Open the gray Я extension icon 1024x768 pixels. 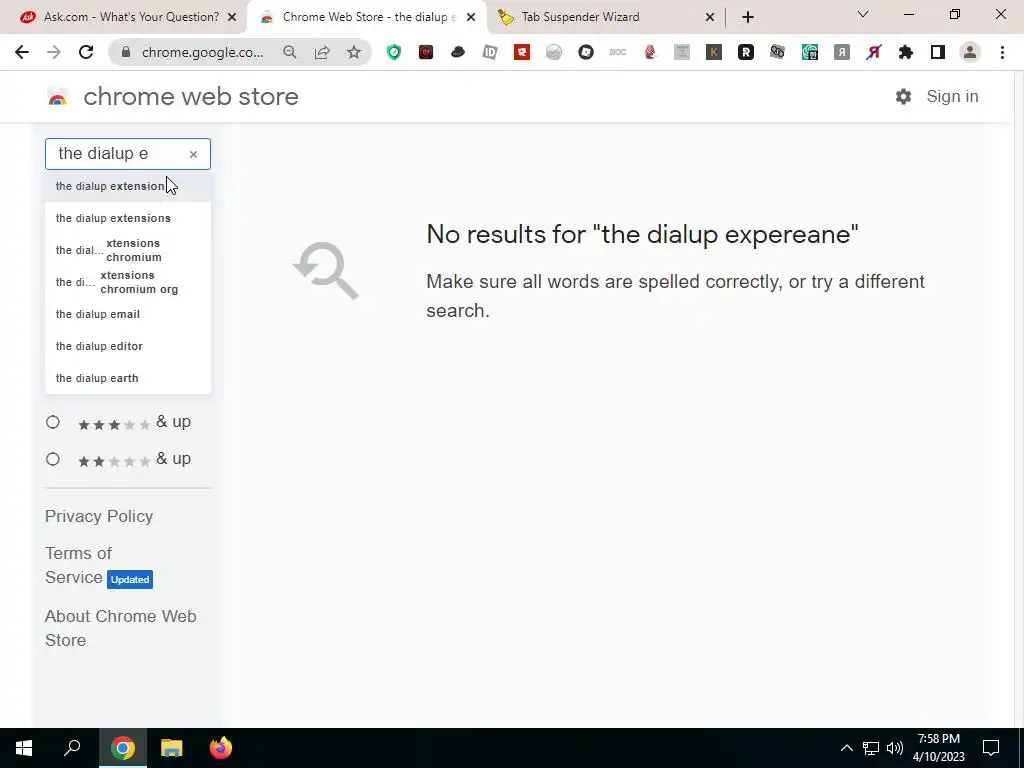point(842,52)
